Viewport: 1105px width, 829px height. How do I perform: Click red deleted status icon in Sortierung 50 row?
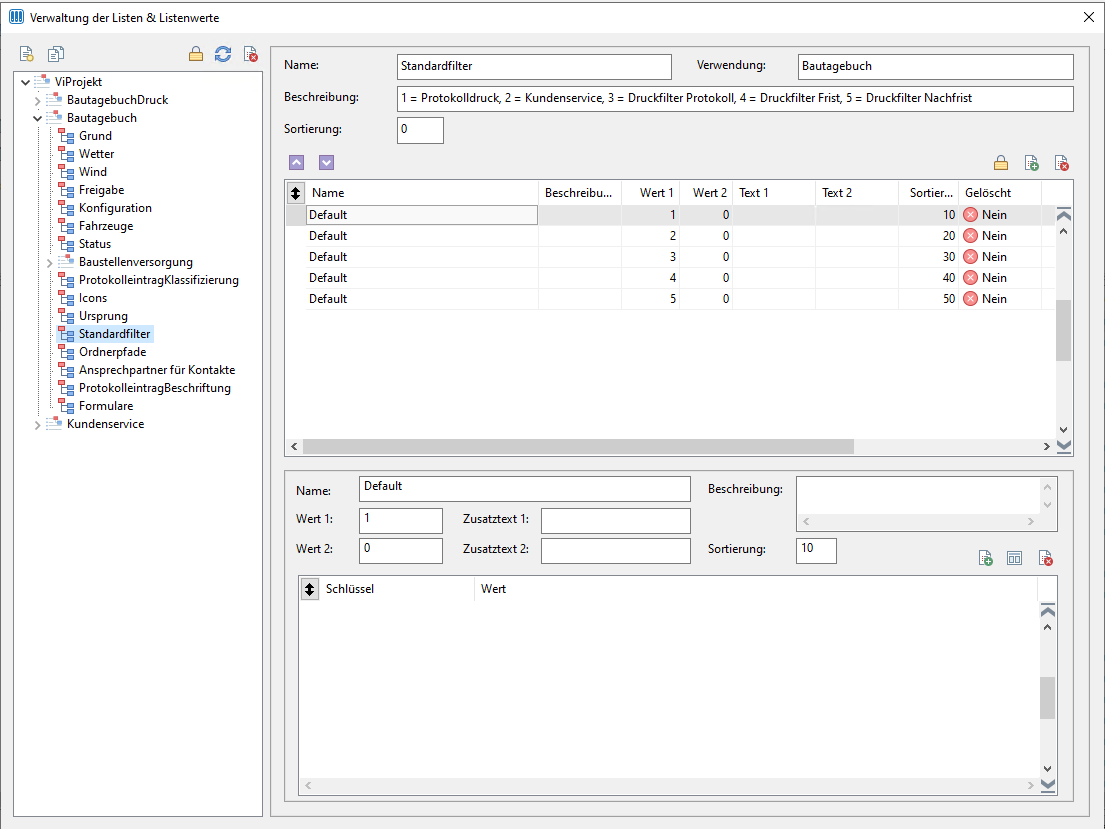click(x=970, y=299)
